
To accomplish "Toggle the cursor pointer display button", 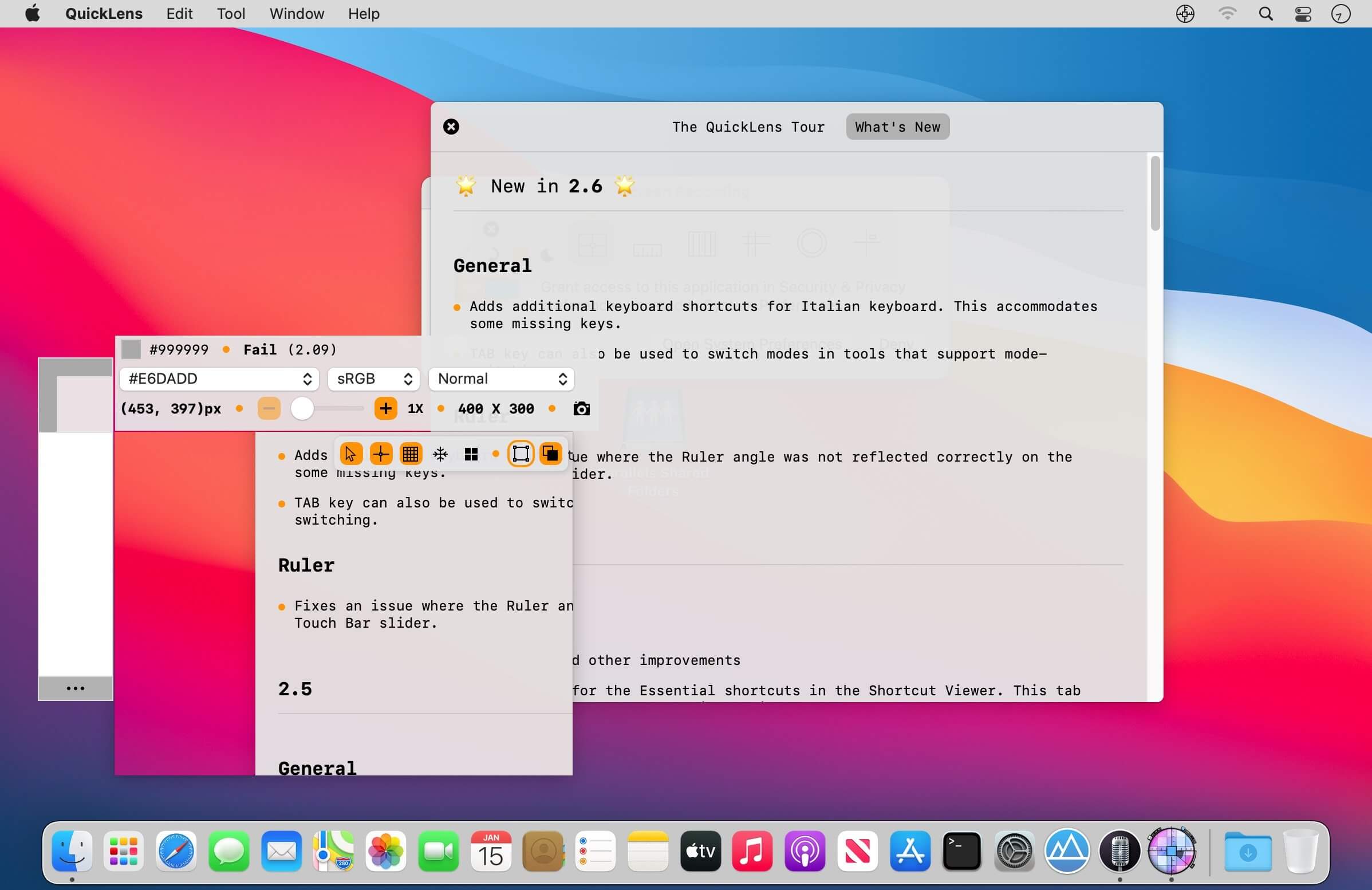I will coord(350,454).
